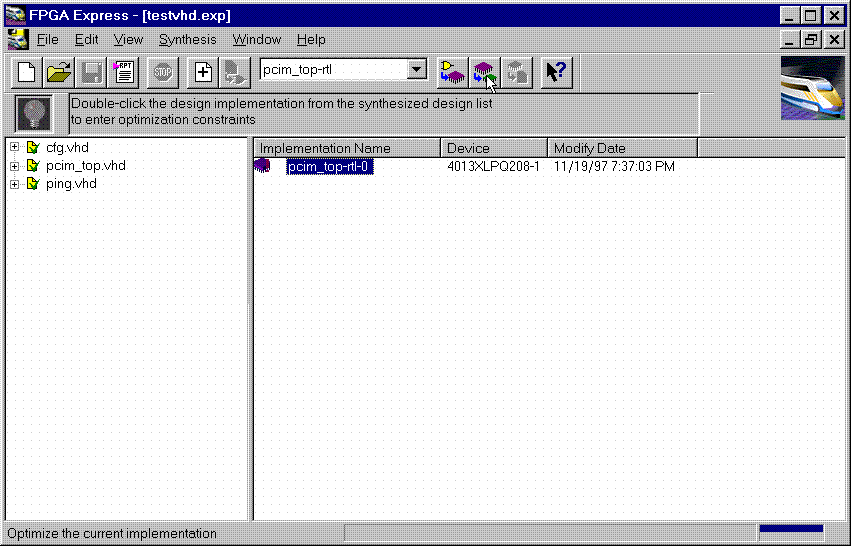Click the New project toolbar icon
Viewport: 851px width, 546px height.
(28, 72)
